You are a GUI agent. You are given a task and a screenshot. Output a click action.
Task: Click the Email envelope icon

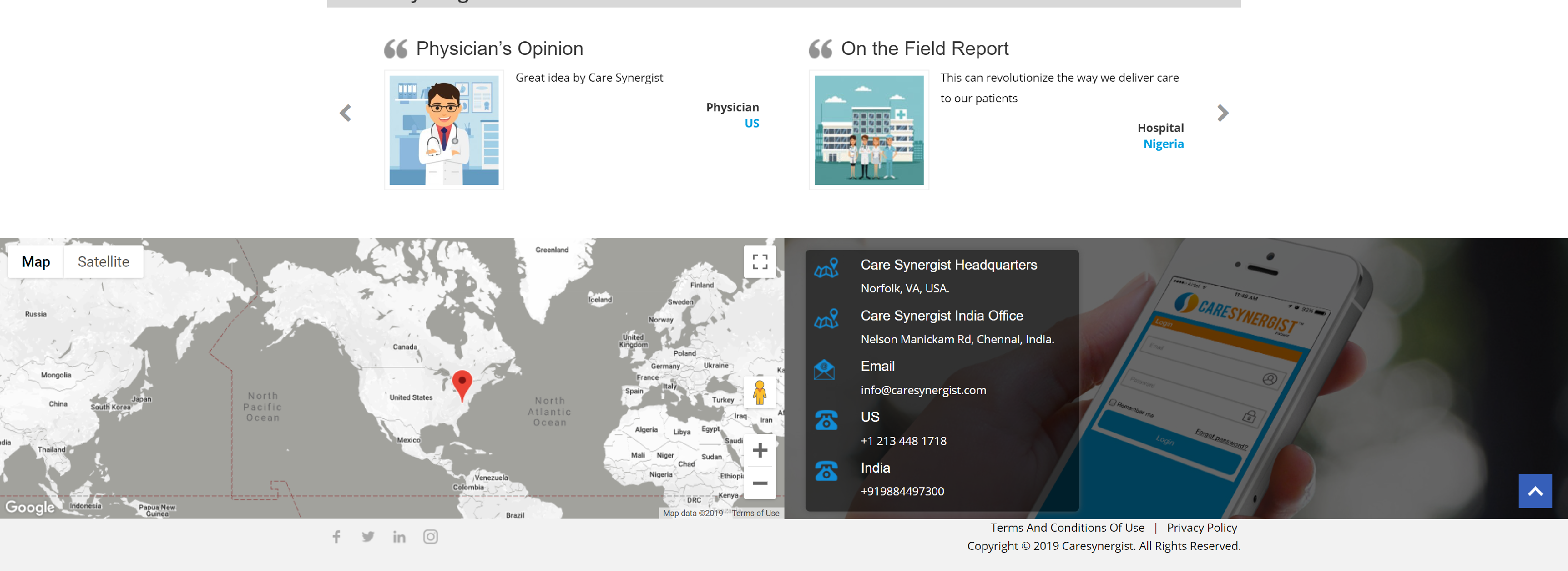[x=824, y=369]
